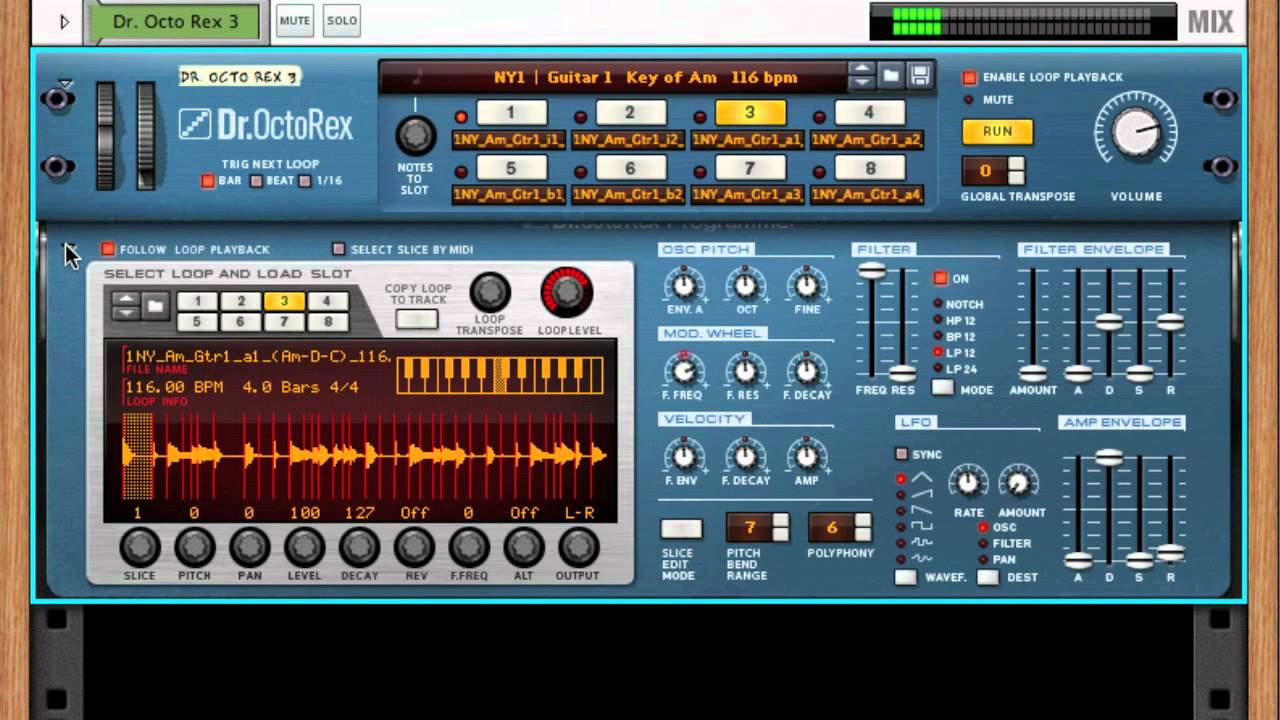Image resolution: width=1280 pixels, height=720 pixels.
Task: Select loop slot 6 button
Action: point(630,168)
